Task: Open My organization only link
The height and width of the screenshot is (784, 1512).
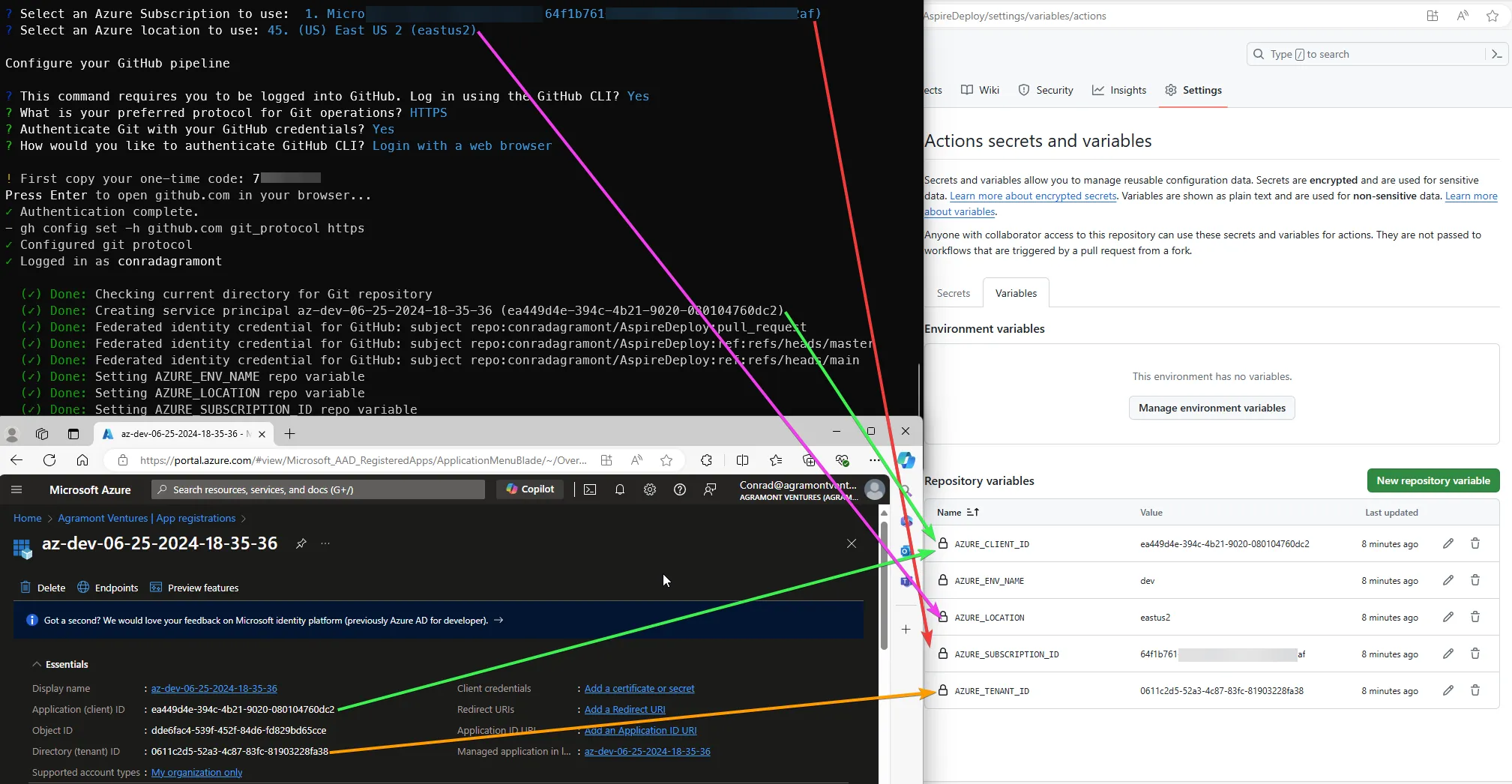Action: [x=196, y=772]
